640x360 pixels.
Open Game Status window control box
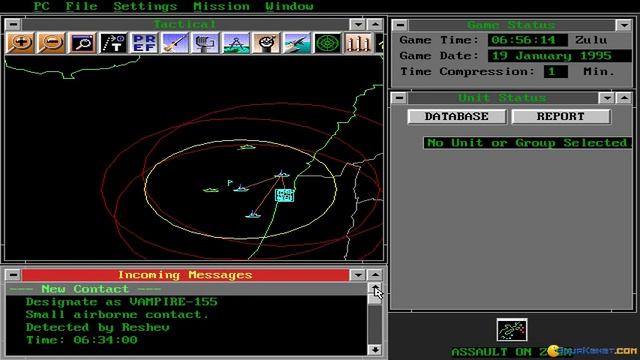[x=400, y=25]
